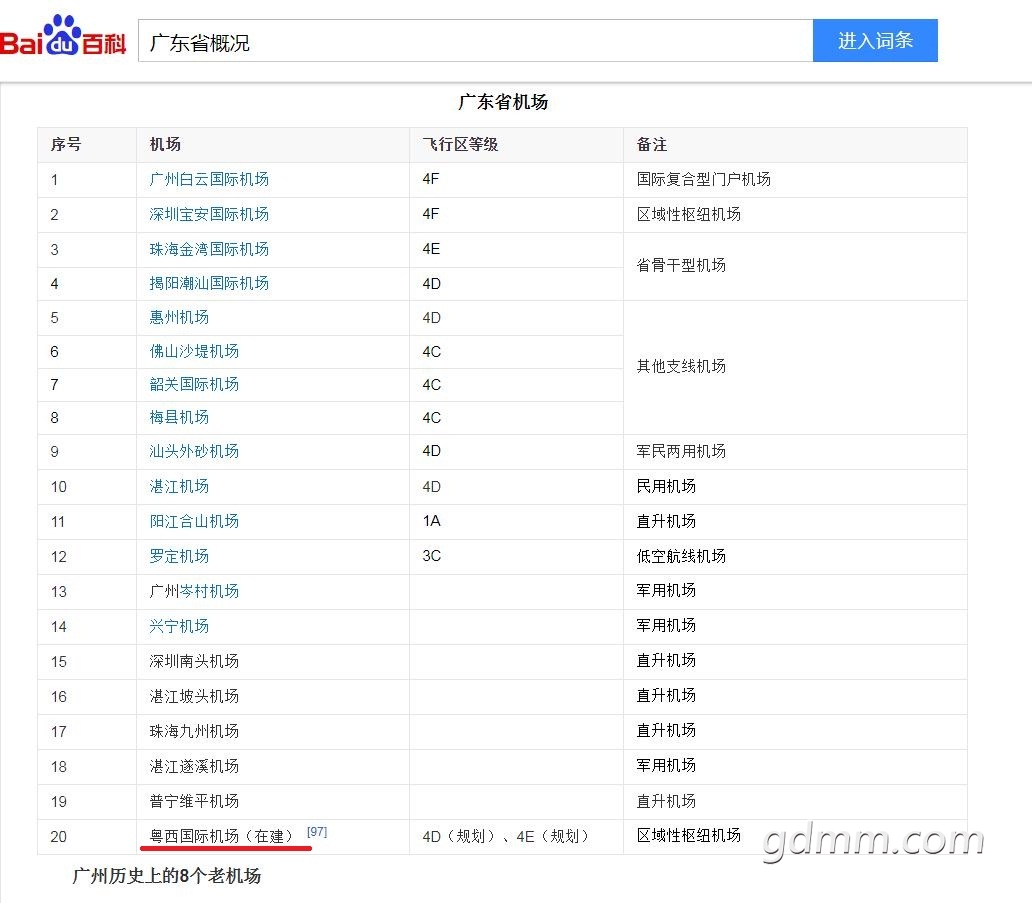Screen dimensions: 1032x903
Task: Click the Baidu Baike logo
Action: coord(63,36)
